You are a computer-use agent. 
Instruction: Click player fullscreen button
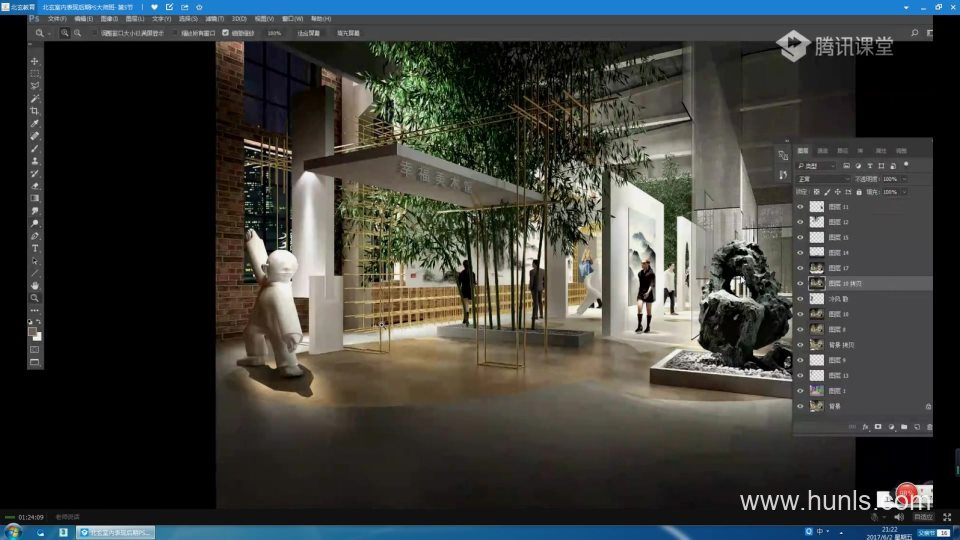tap(947, 517)
